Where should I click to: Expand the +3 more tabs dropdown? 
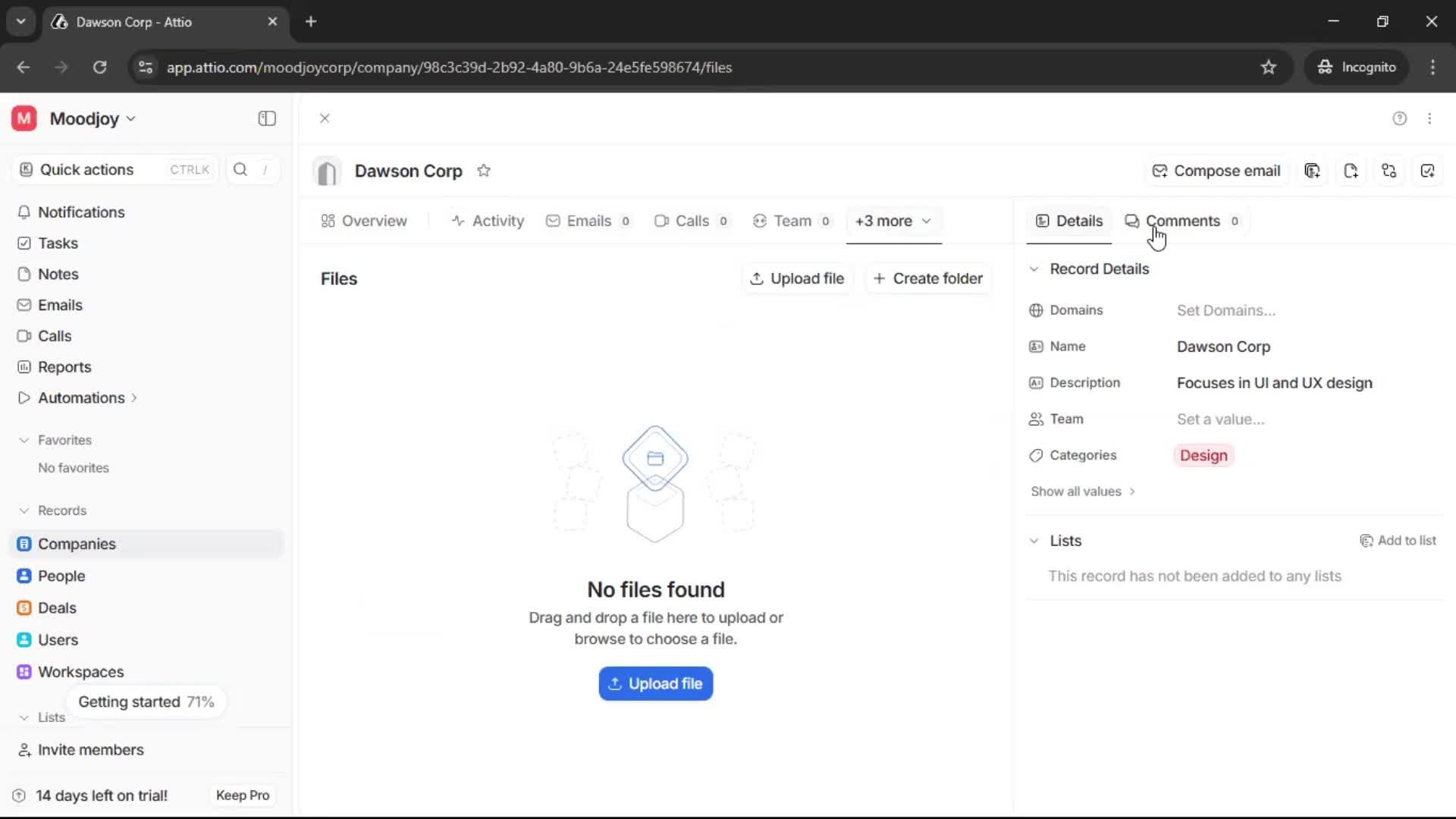(x=893, y=221)
